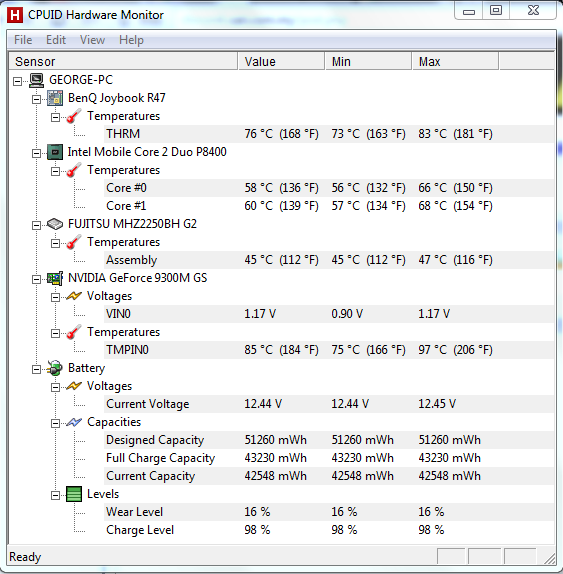Collapse the BenQ Joybook R47 node
This screenshot has height=574, width=563.
click(x=36, y=99)
